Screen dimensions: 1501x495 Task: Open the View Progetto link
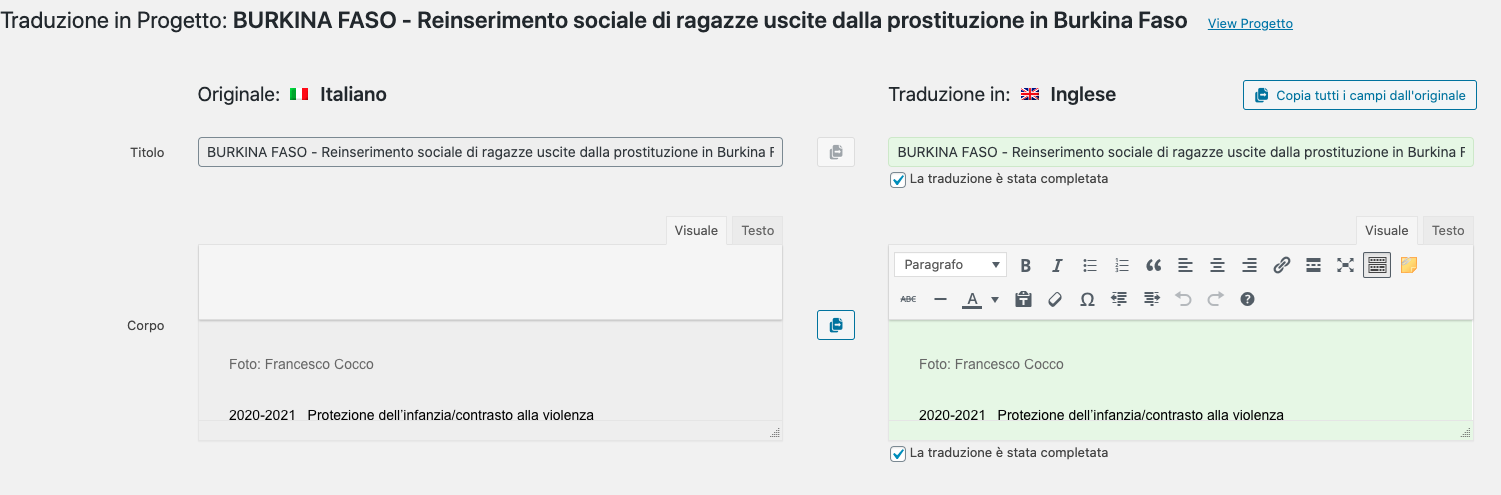1250,24
